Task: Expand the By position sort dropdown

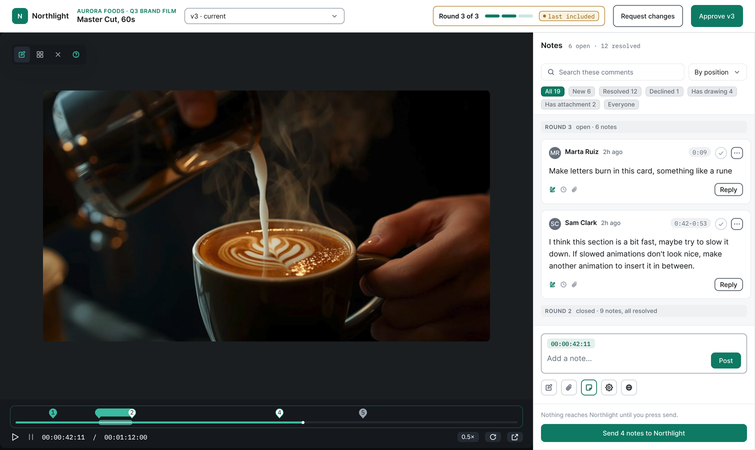Action: pyautogui.click(x=717, y=72)
